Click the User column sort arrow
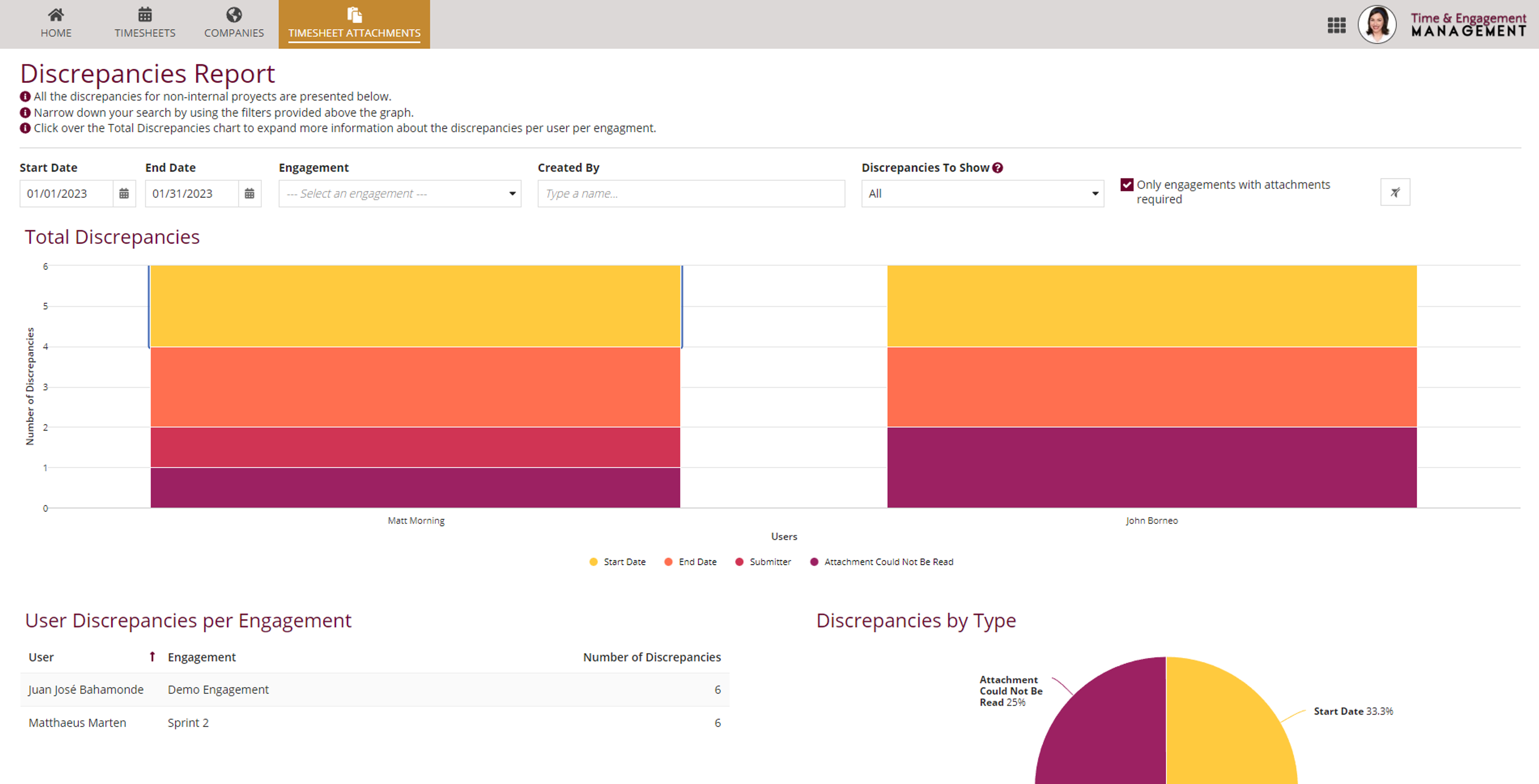Viewport: 1539px width, 784px height. [x=152, y=657]
